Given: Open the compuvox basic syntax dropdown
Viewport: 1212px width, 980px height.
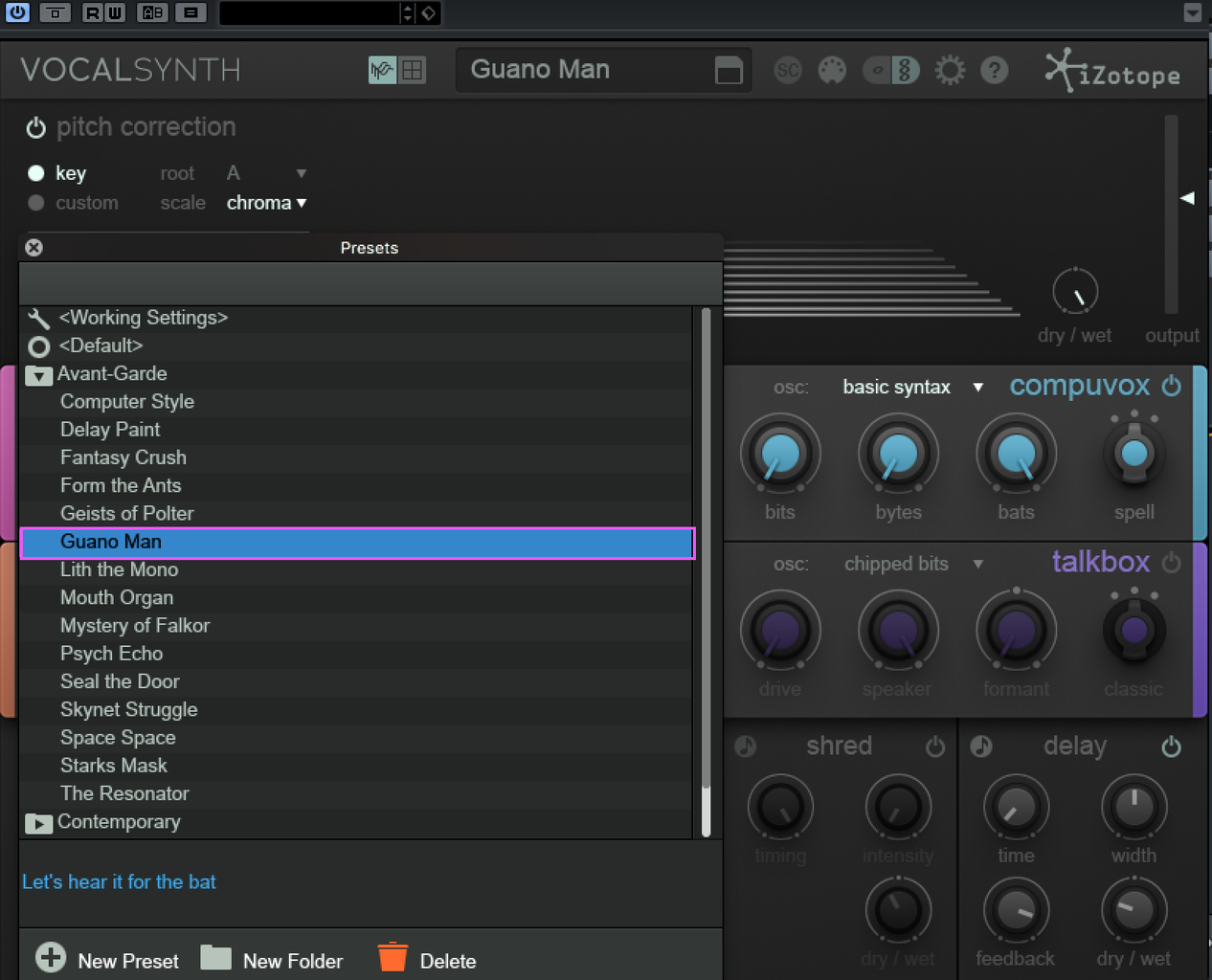Looking at the screenshot, I should click(x=912, y=387).
